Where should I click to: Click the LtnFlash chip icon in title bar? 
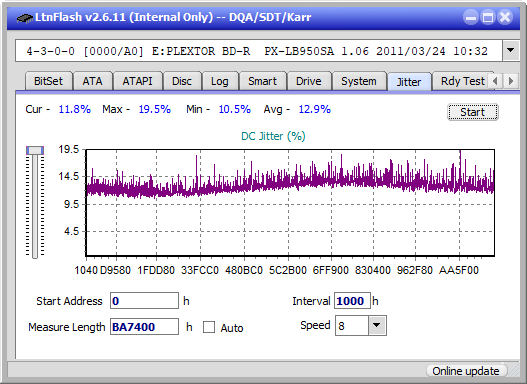coord(25,17)
